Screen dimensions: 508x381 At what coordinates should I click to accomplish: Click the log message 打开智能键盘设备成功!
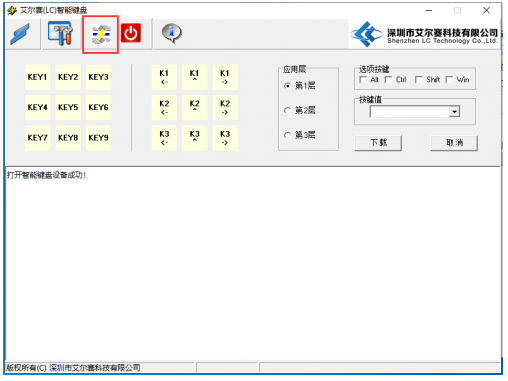[46, 175]
